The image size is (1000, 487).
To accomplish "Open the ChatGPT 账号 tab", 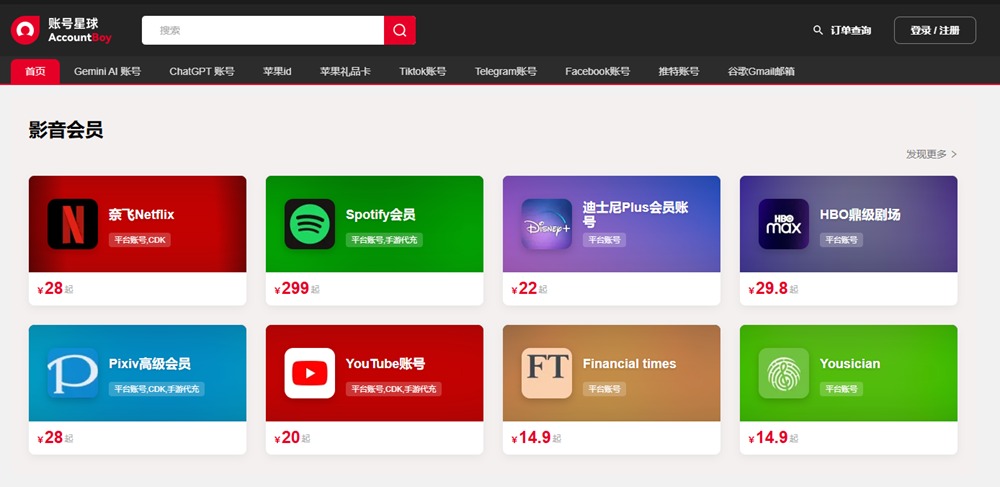I will pos(202,71).
